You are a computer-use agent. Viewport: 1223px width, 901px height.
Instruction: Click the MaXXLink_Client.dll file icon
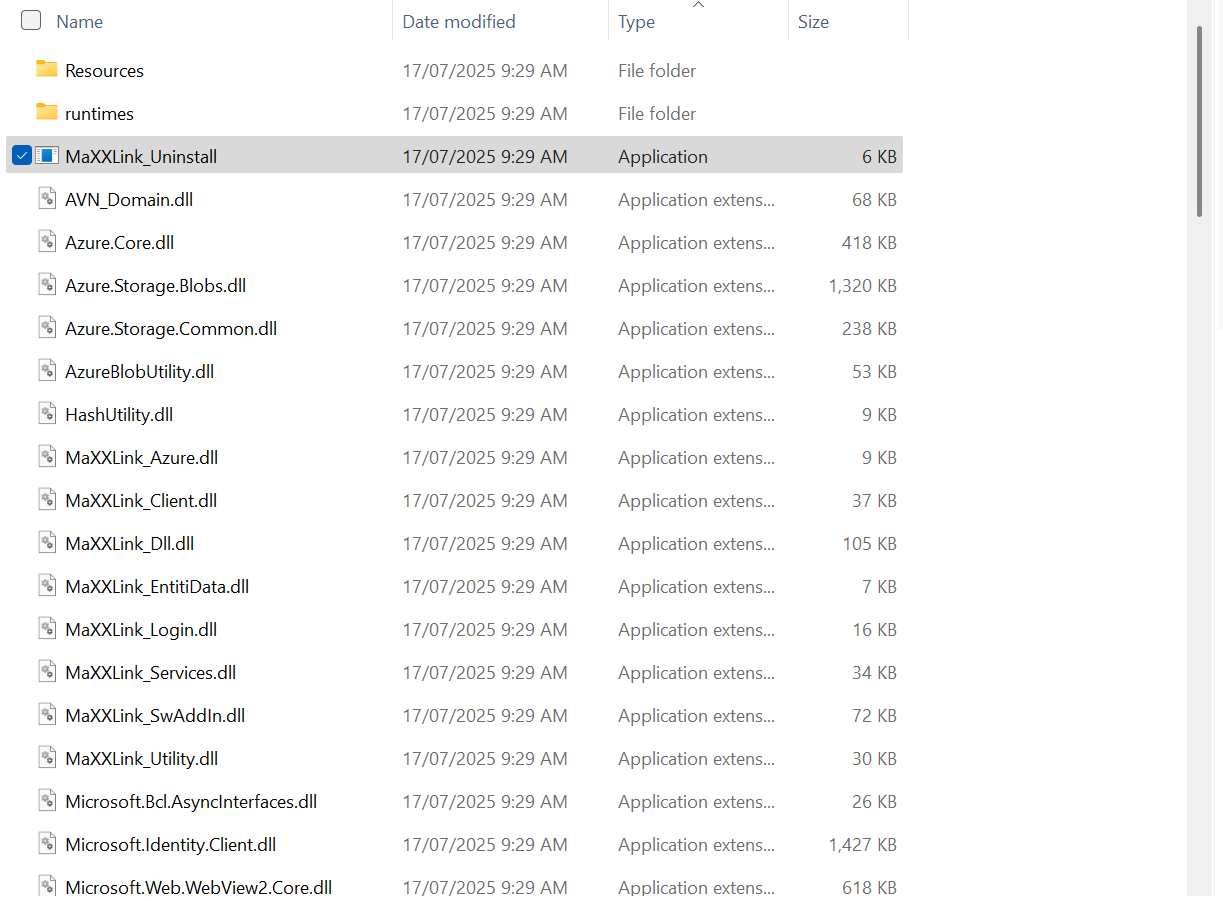(x=47, y=500)
